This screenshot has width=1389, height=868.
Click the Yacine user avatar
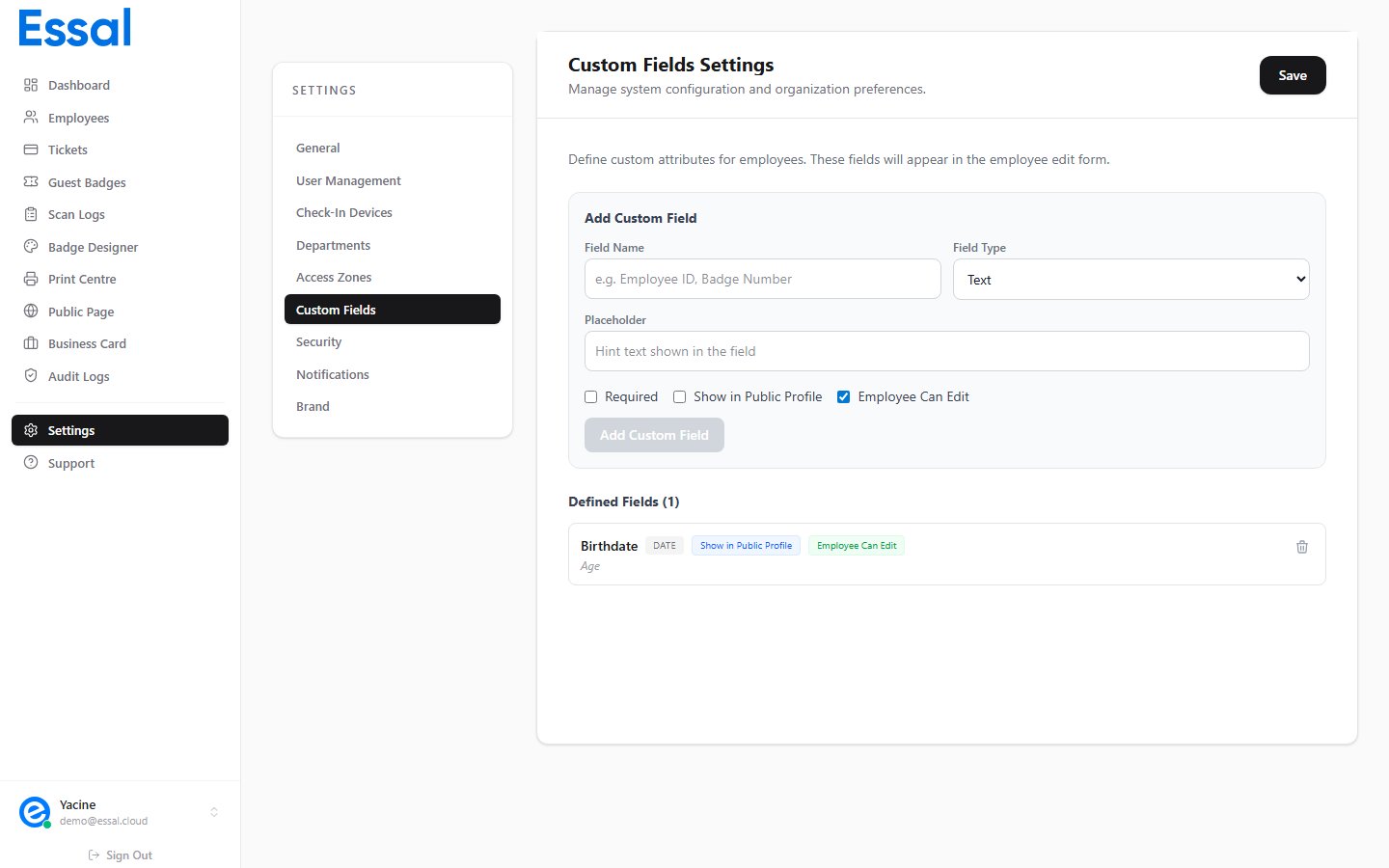[x=35, y=812]
